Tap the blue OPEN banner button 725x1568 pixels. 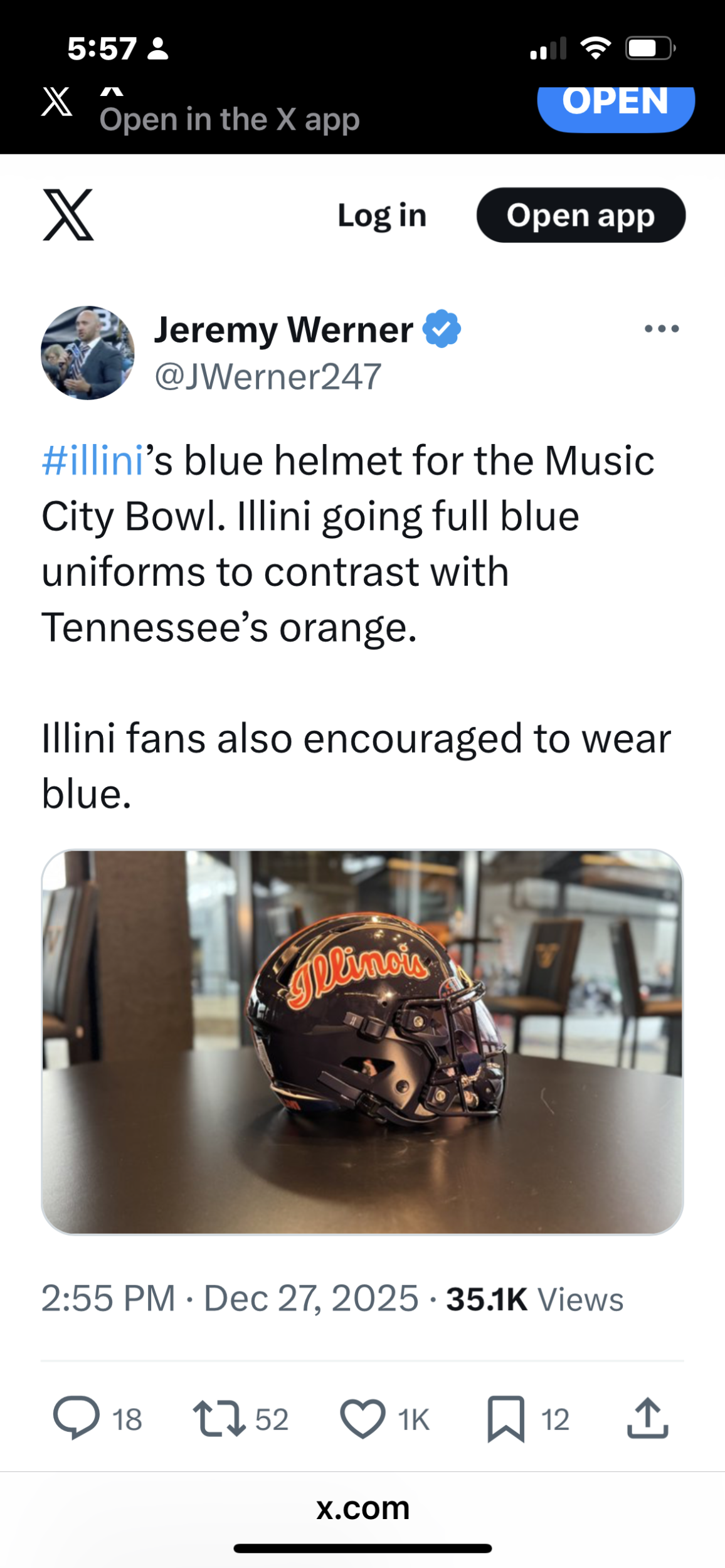[x=616, y=107]
